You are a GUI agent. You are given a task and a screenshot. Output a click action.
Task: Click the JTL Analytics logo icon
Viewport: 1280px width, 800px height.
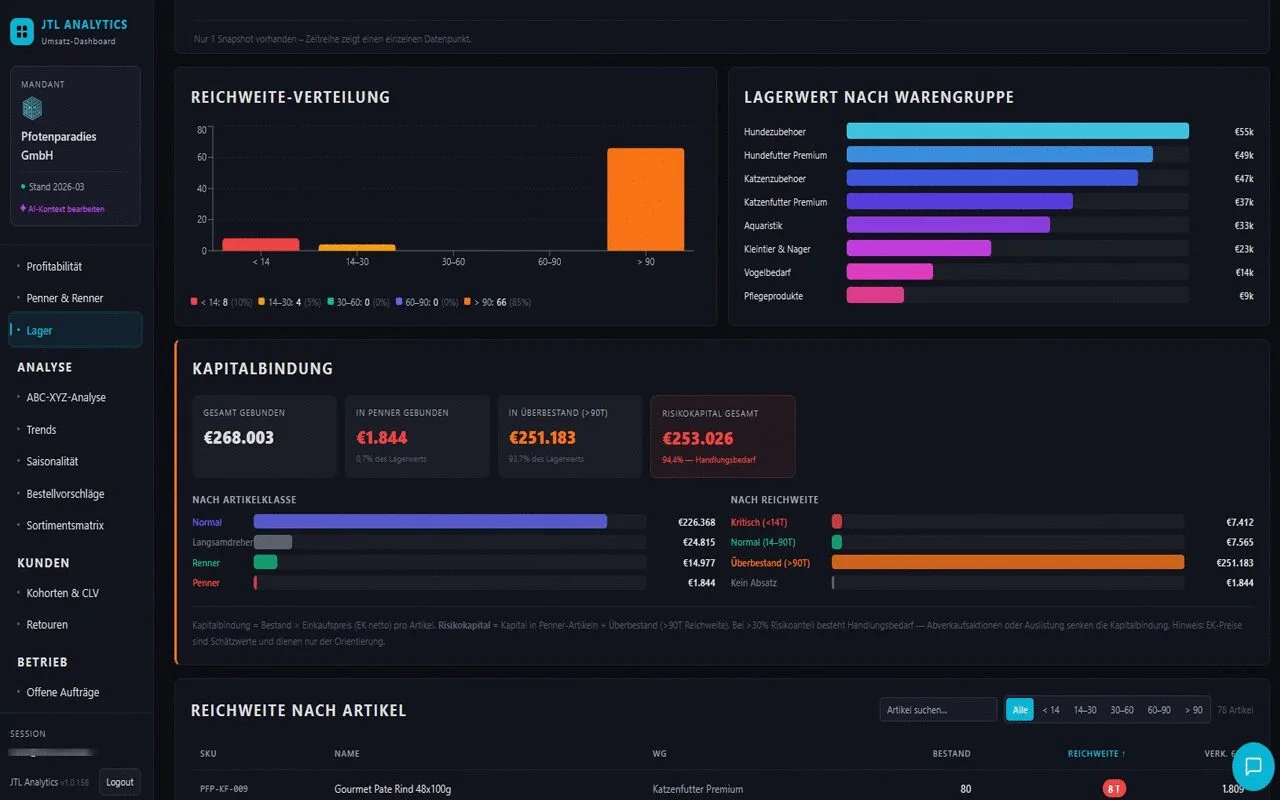(x=22, y=31)
